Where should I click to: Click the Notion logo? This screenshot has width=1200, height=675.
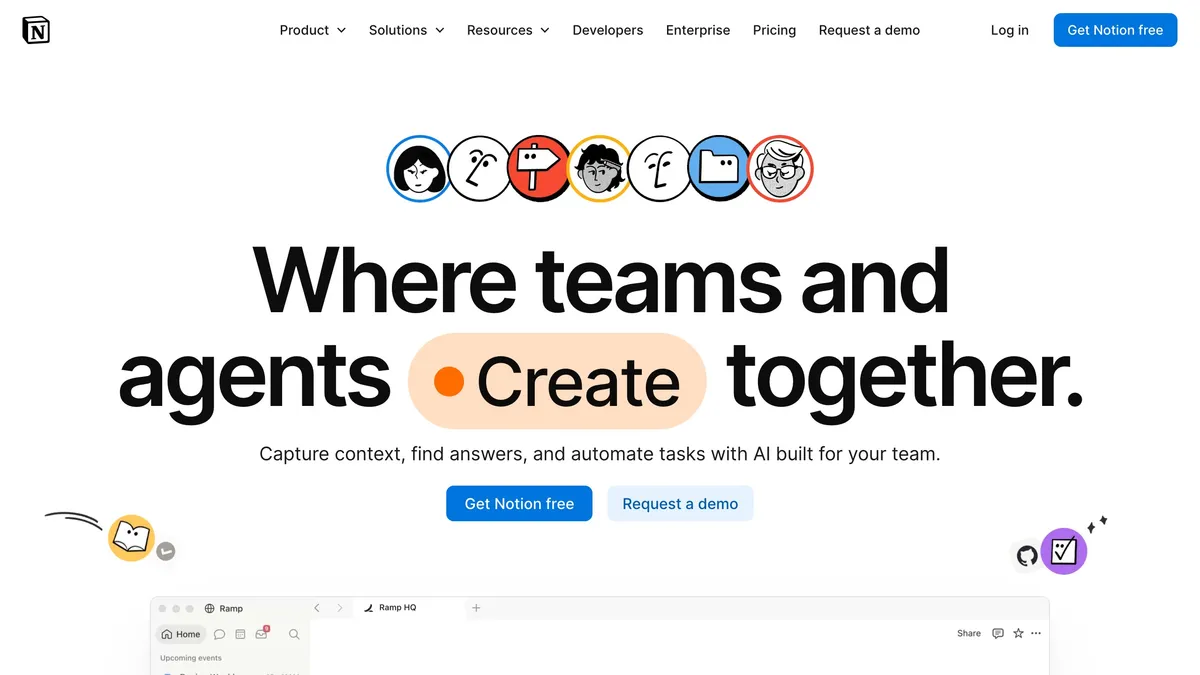coord(36,30)
